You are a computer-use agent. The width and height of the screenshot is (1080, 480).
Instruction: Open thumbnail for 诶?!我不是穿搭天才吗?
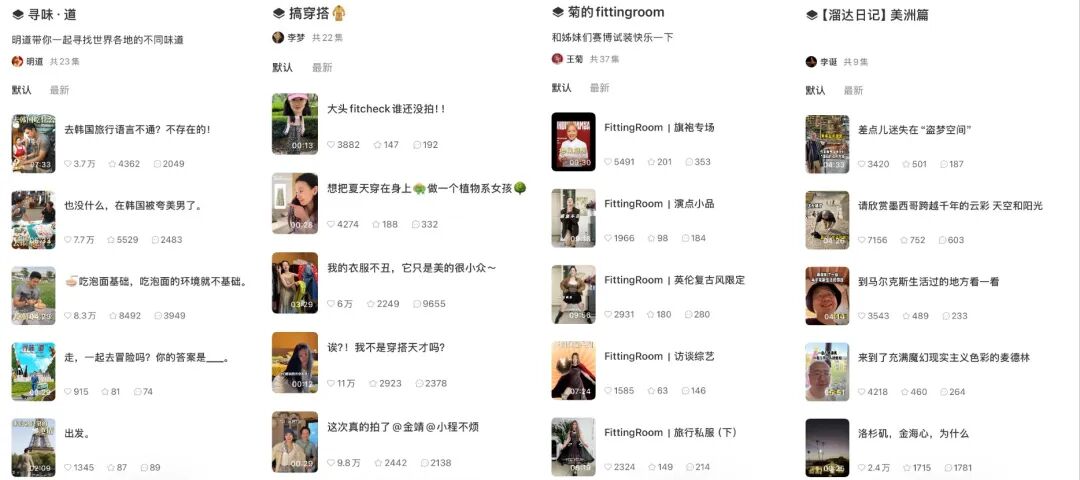click(295, 362)
